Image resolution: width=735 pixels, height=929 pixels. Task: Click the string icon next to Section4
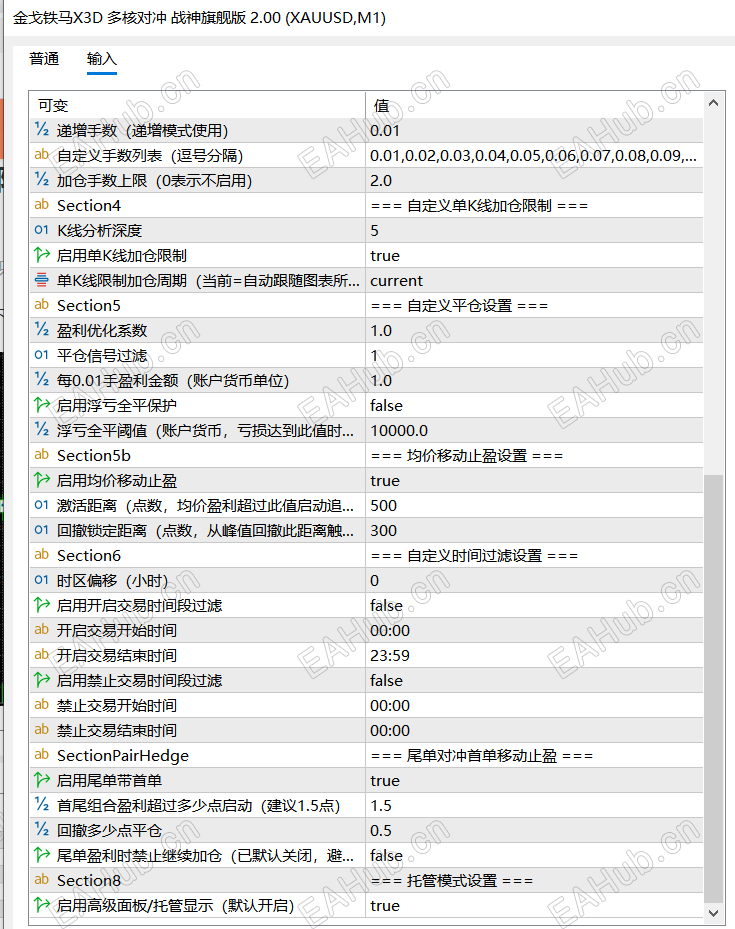41,205
